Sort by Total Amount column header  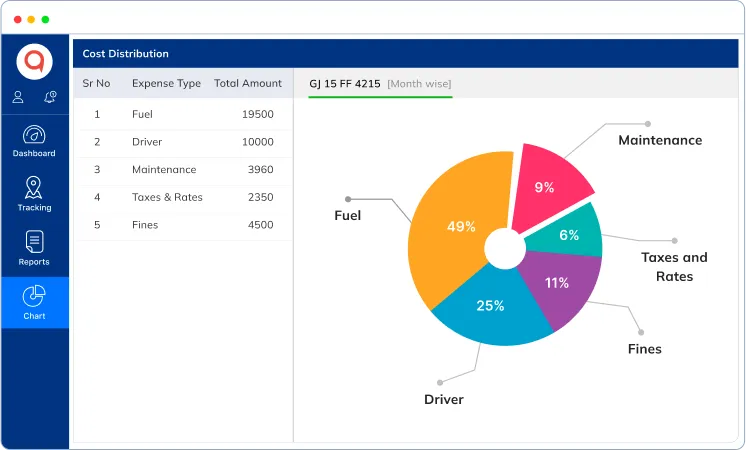[248, 83]
